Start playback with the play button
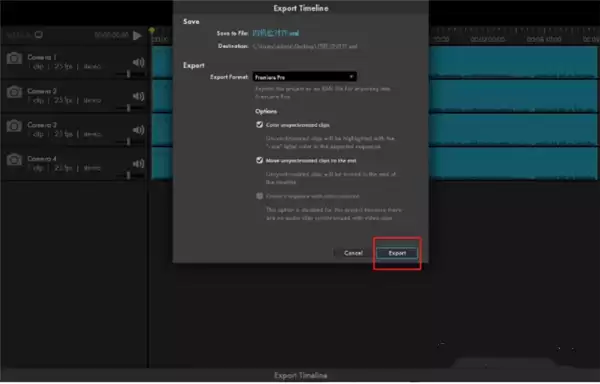This screenshot has height=384, width=600. click(x=137, y=36)
